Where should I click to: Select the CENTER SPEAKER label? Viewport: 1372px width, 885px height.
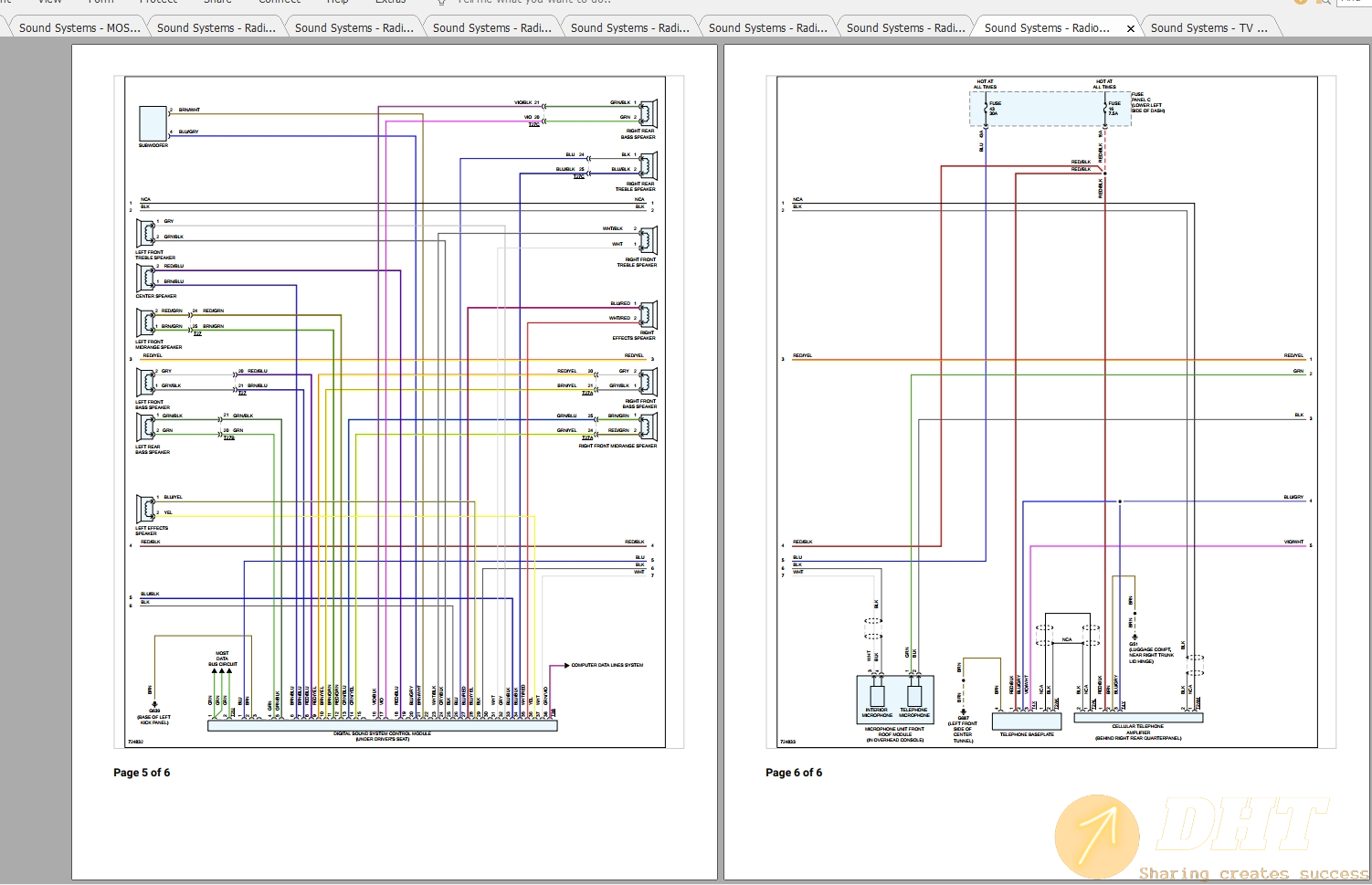[x=156, y=296]
